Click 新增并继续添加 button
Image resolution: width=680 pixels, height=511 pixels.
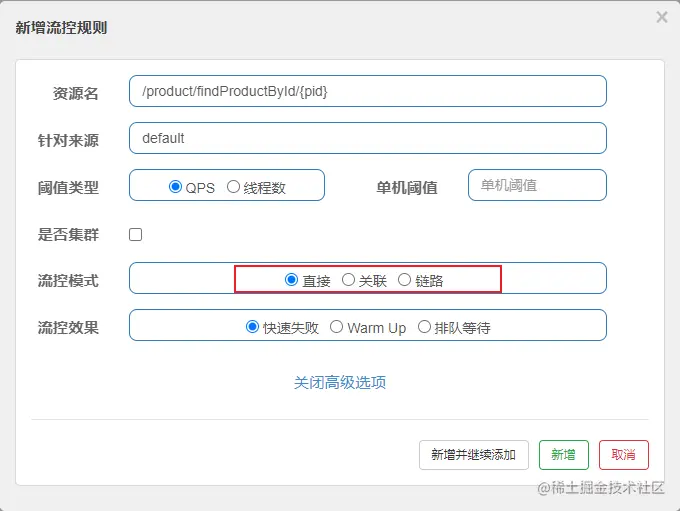click(474, 455)
